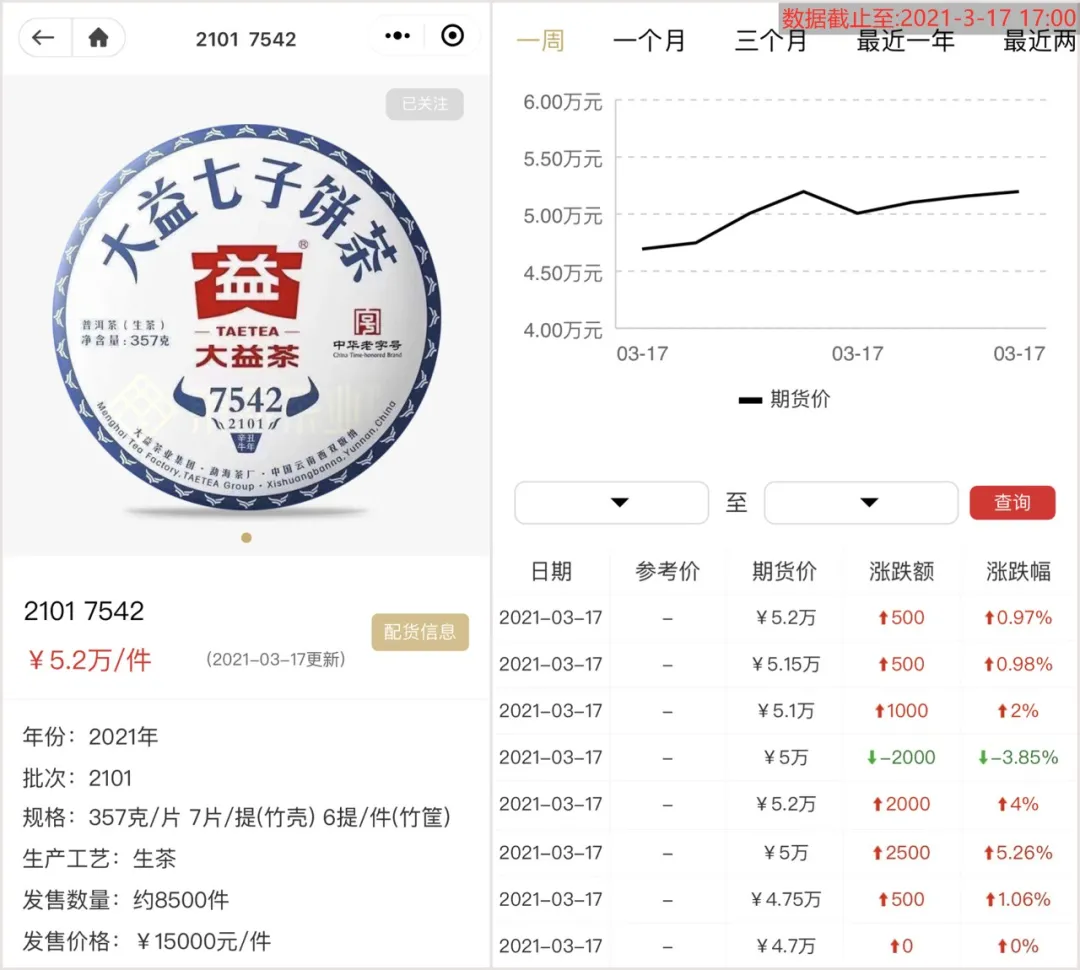Click the 0.98% percentage cell
Screen dimensions: 1080x970
1018,664
